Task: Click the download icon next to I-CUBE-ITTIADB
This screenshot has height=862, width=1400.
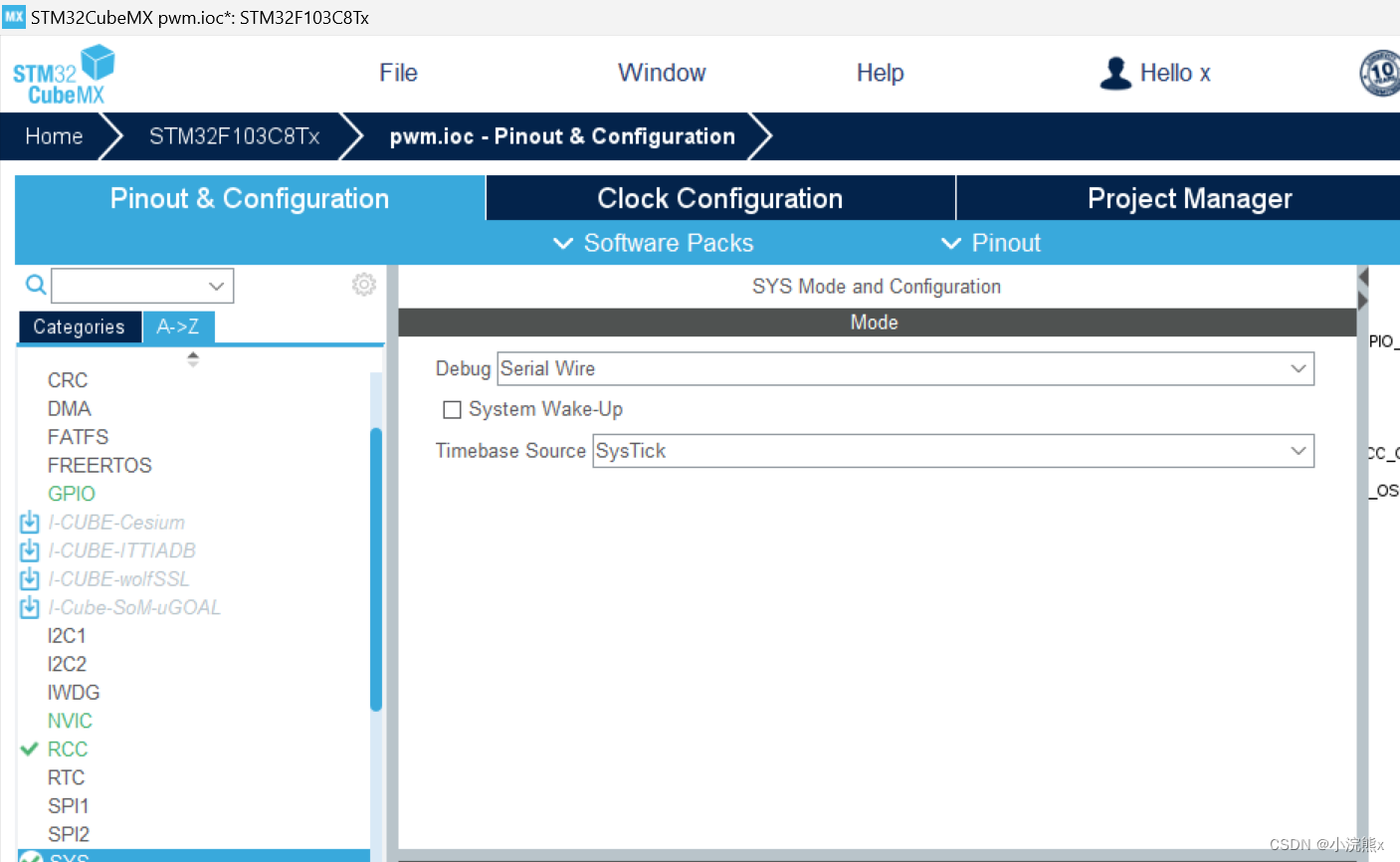Action: tap(30, 550)
